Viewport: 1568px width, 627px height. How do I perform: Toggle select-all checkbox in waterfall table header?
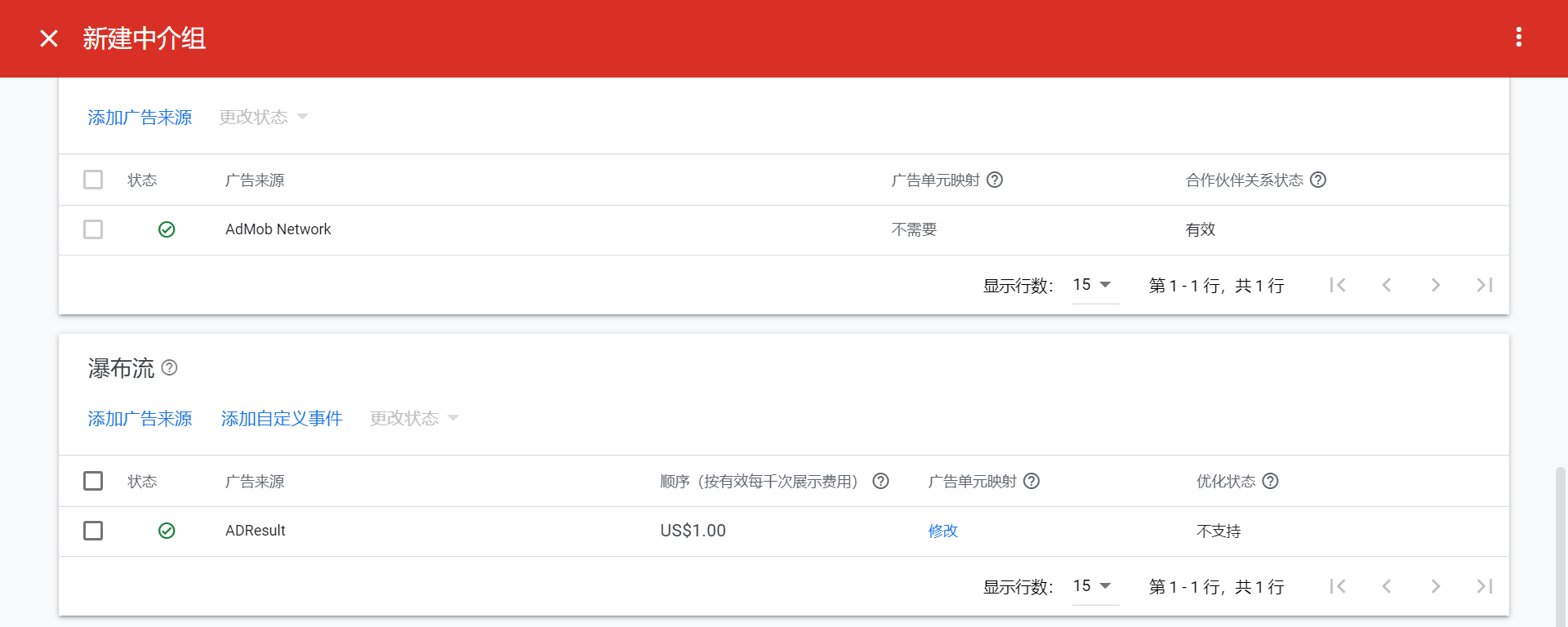pos(93,481)
